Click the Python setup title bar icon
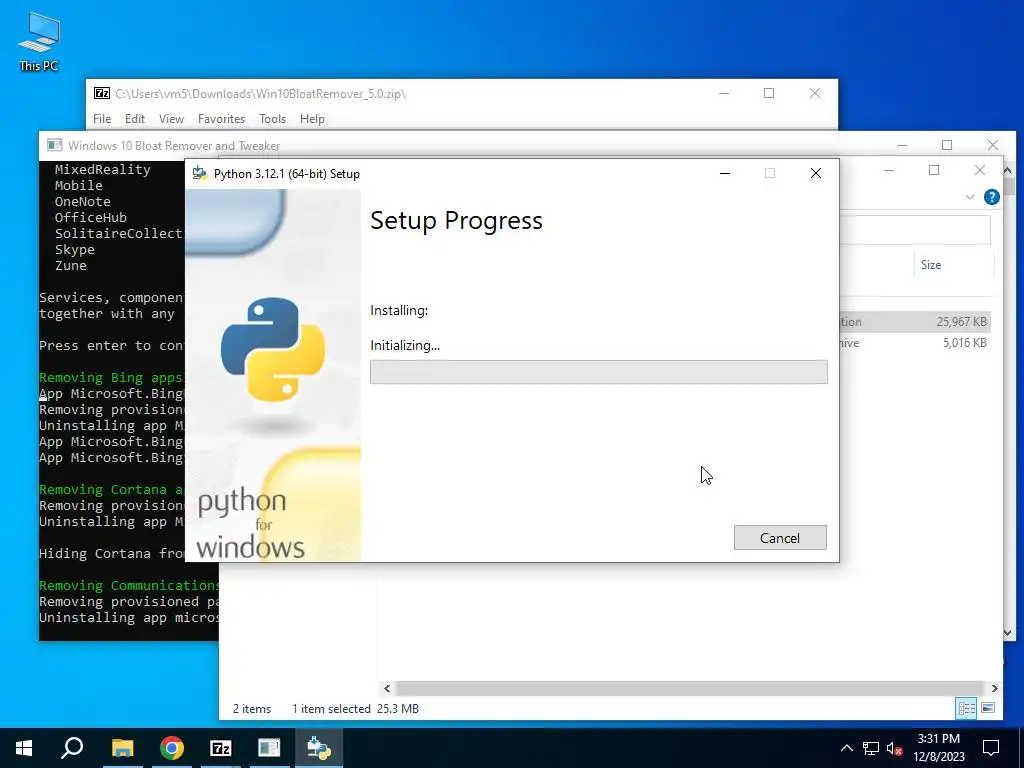The image size is (1024, 768). (x=200, y=174)
